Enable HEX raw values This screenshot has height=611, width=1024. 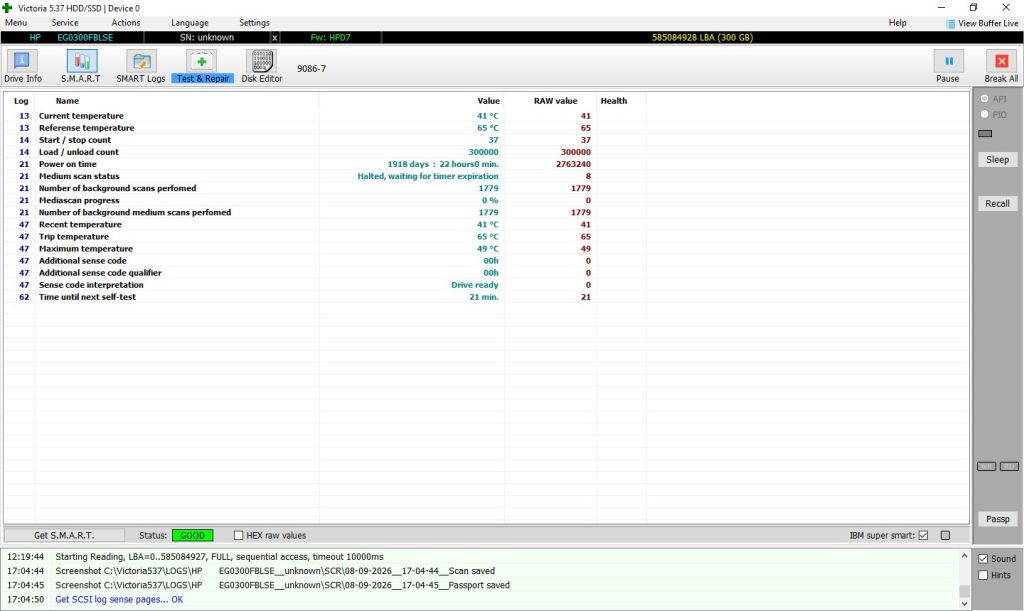point(238,535)
